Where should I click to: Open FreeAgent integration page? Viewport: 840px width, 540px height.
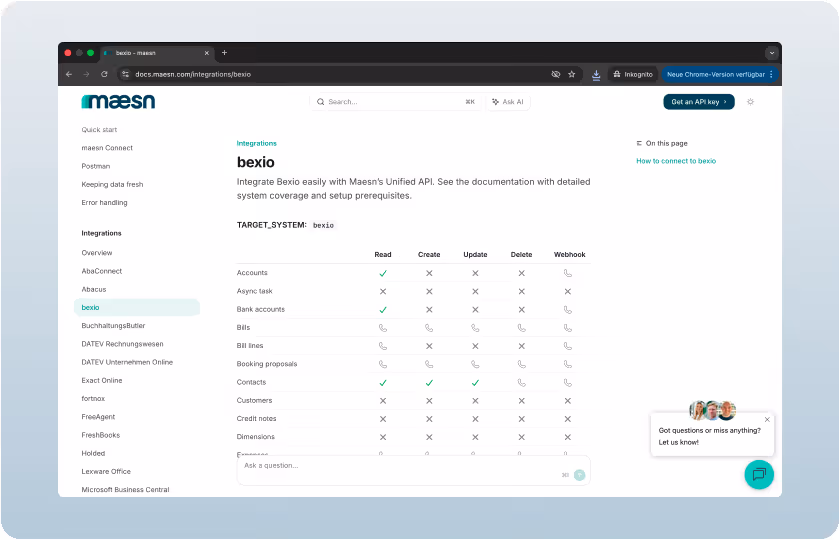(99, 417)
